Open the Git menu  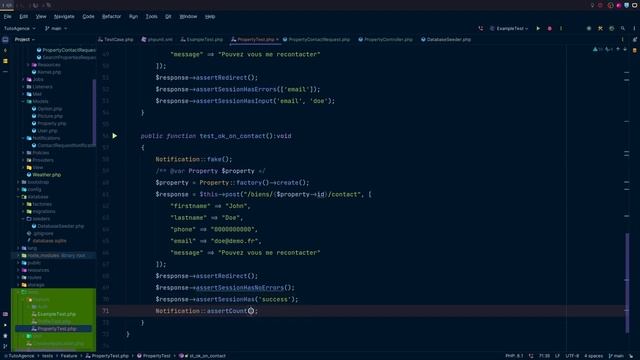tap(168, 17)
